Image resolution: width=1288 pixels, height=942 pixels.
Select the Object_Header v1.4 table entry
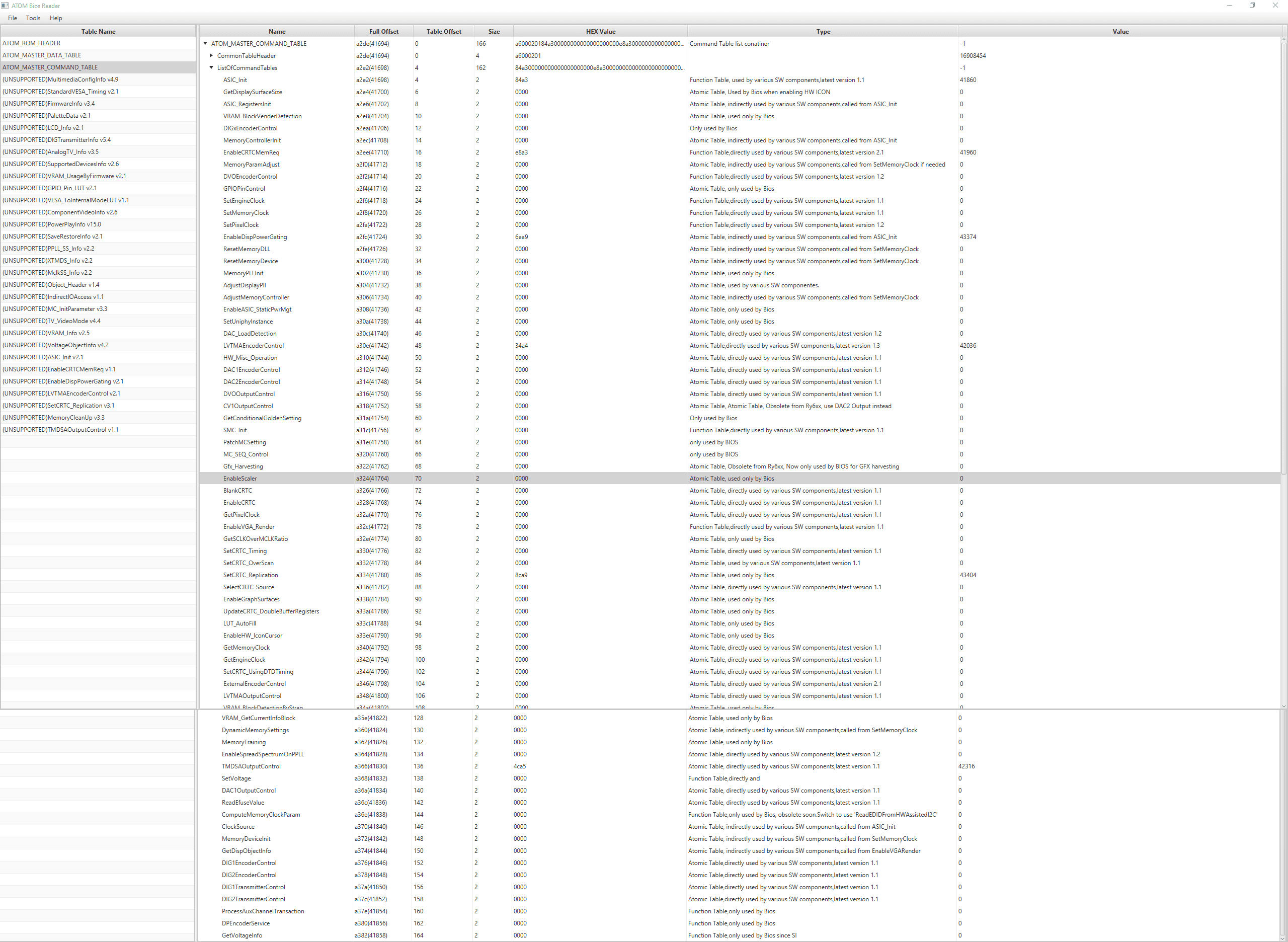[98, 284]
